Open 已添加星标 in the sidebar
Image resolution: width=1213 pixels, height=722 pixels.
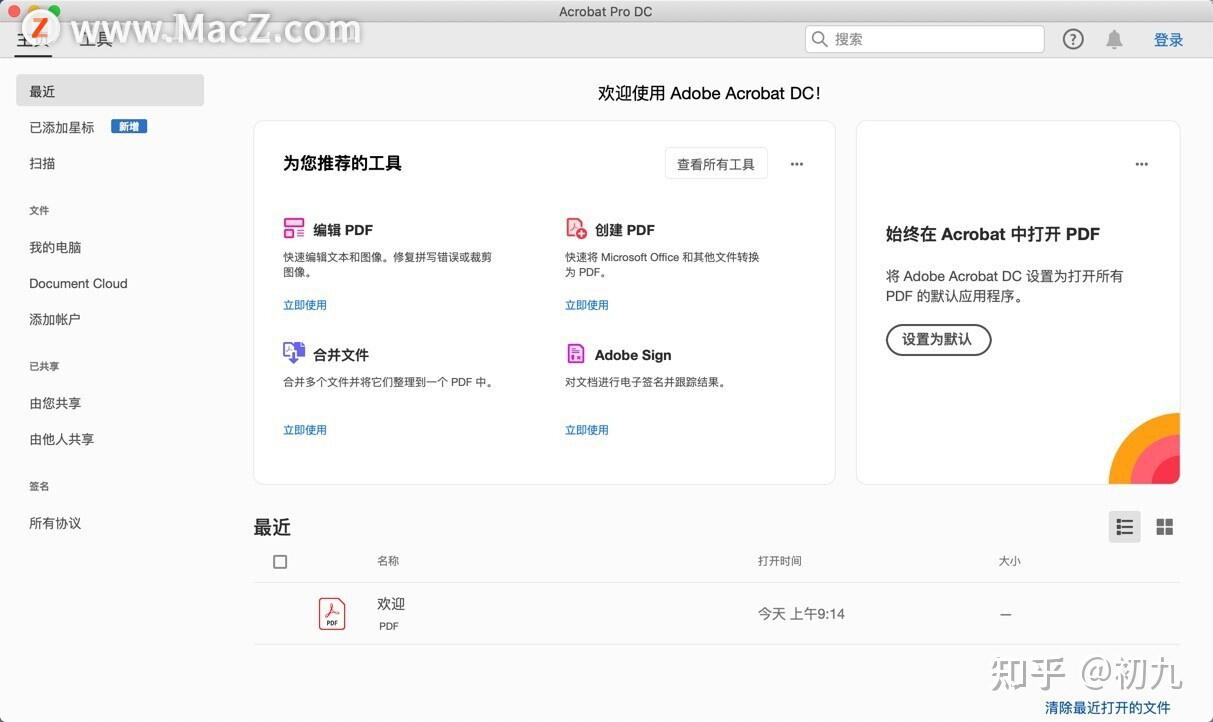tap(62, 127)
